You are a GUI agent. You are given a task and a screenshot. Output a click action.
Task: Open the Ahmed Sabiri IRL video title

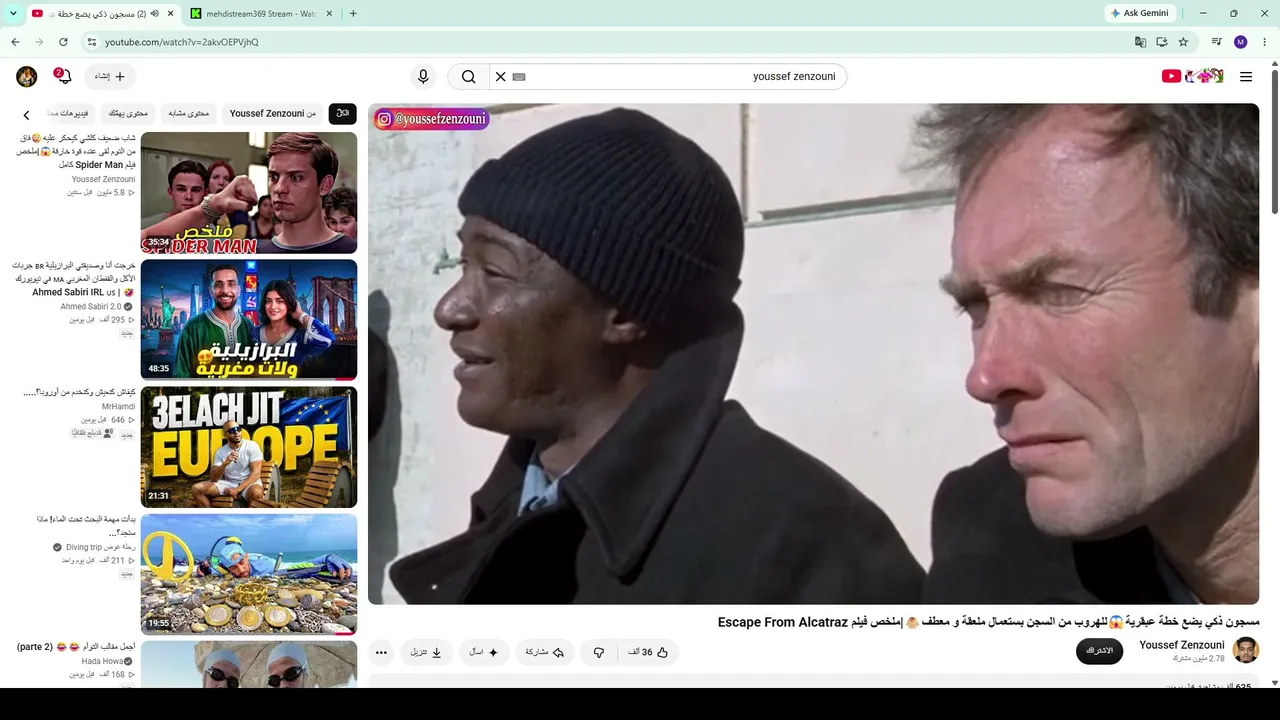pyautogui.click(x=74, y=279)
